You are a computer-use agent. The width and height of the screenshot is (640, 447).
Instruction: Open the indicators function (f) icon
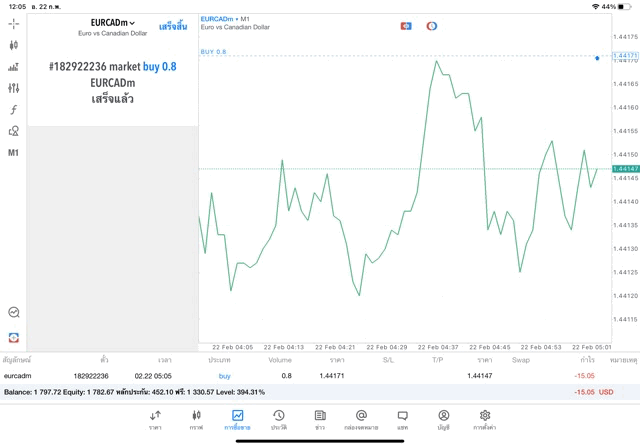click(x=13, y=110)
